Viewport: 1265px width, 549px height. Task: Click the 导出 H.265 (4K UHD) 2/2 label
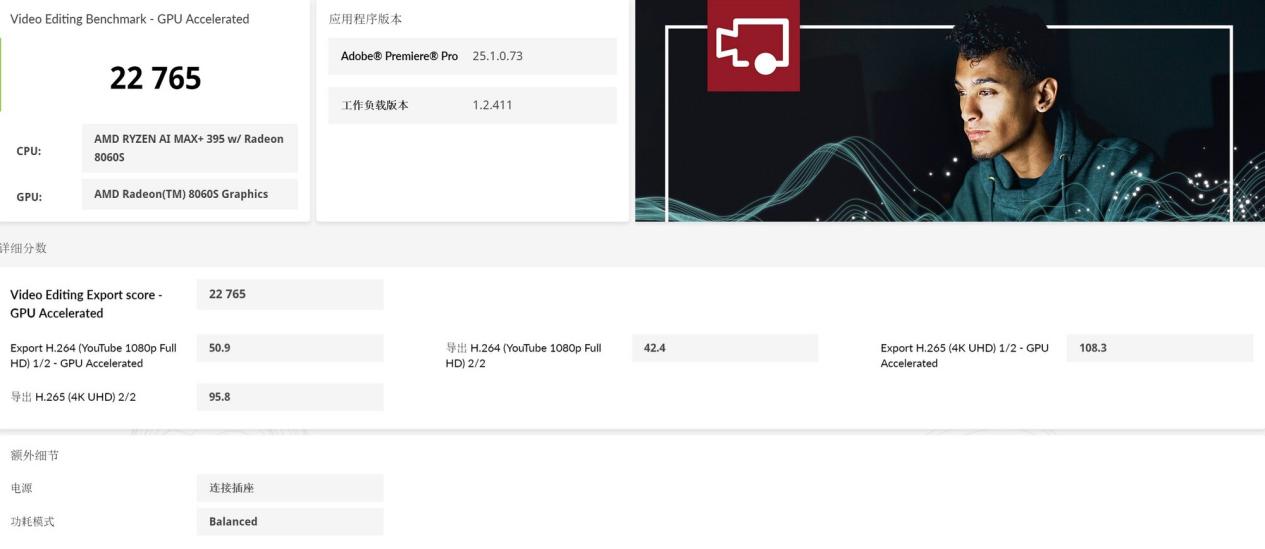[x=73, y=397]
